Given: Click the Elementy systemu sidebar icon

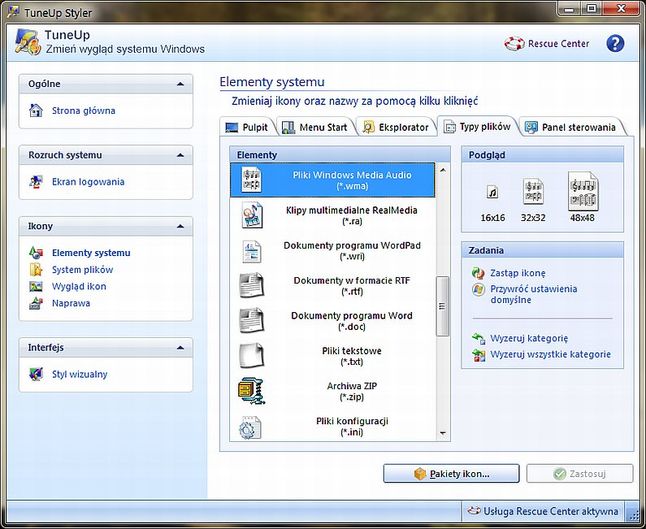Looking at the screenshot, I should pyautogui.click(x=36, y=253).
